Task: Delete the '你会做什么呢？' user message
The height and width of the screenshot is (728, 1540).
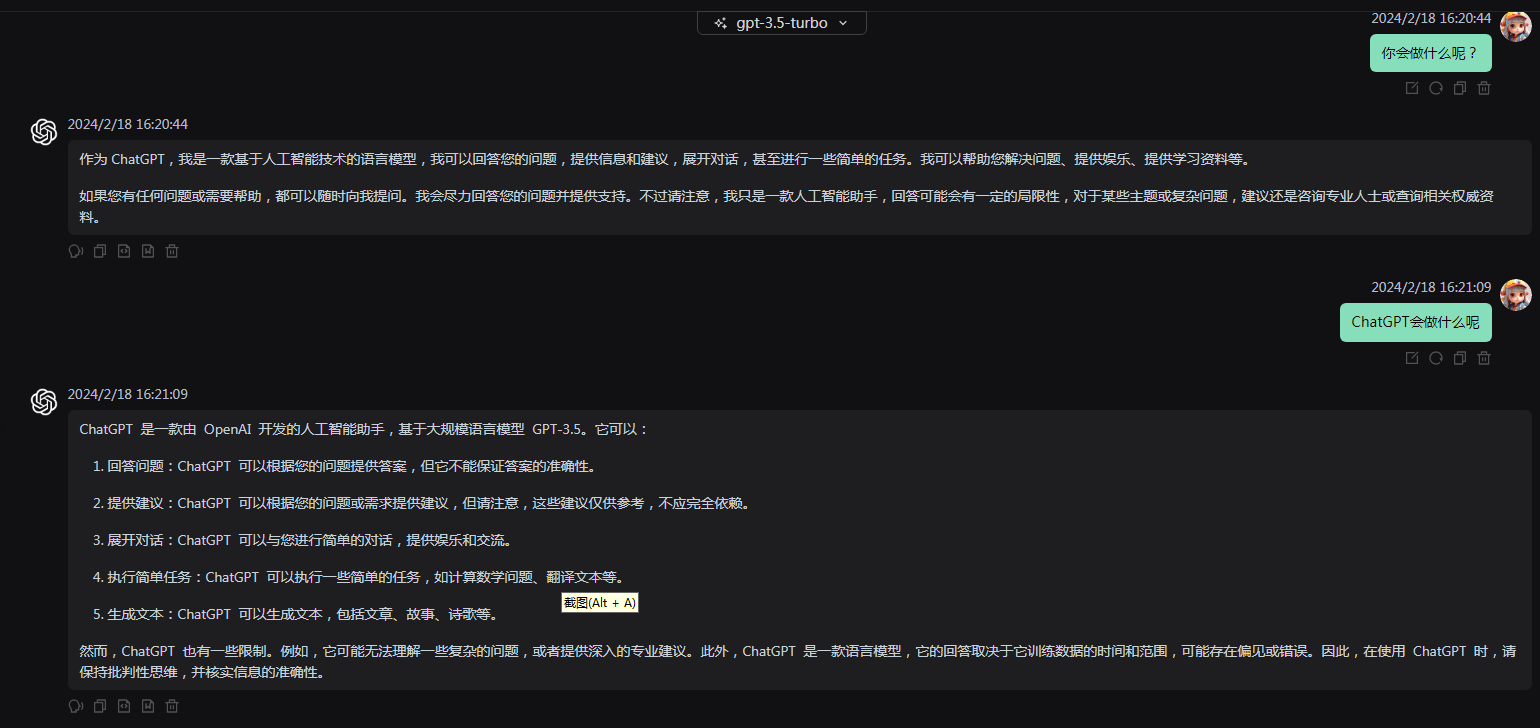Action: (x=1484, y=88)
